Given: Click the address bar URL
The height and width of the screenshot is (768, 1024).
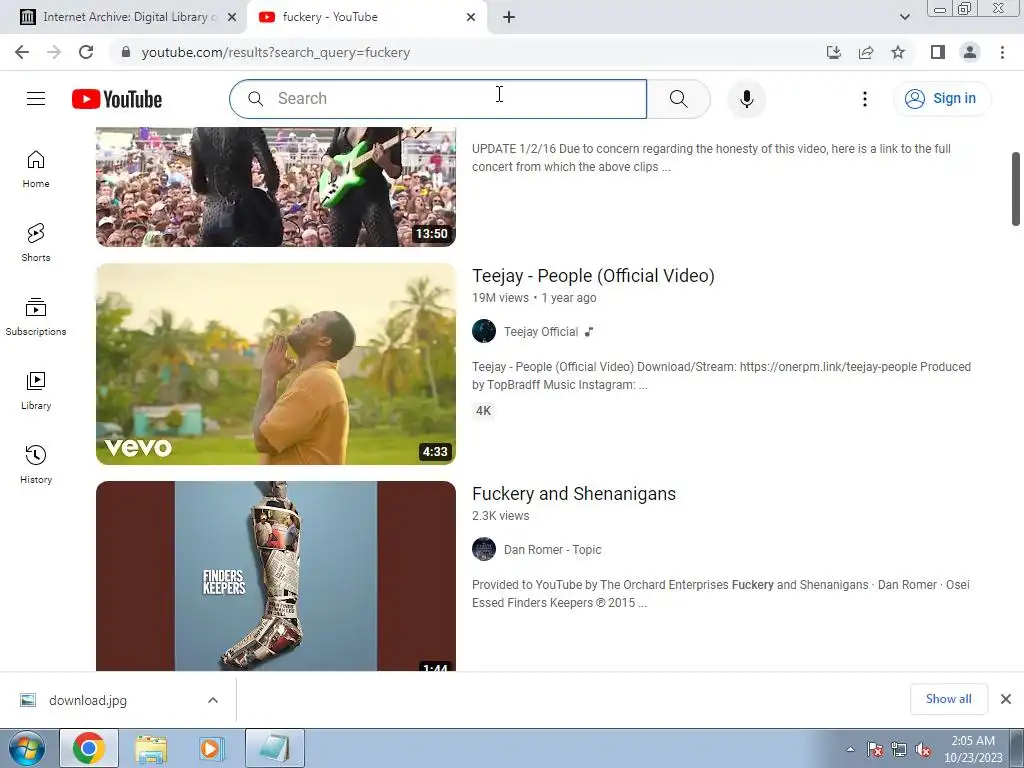Looking at the screenshot, I should click(x=276, y=52).
